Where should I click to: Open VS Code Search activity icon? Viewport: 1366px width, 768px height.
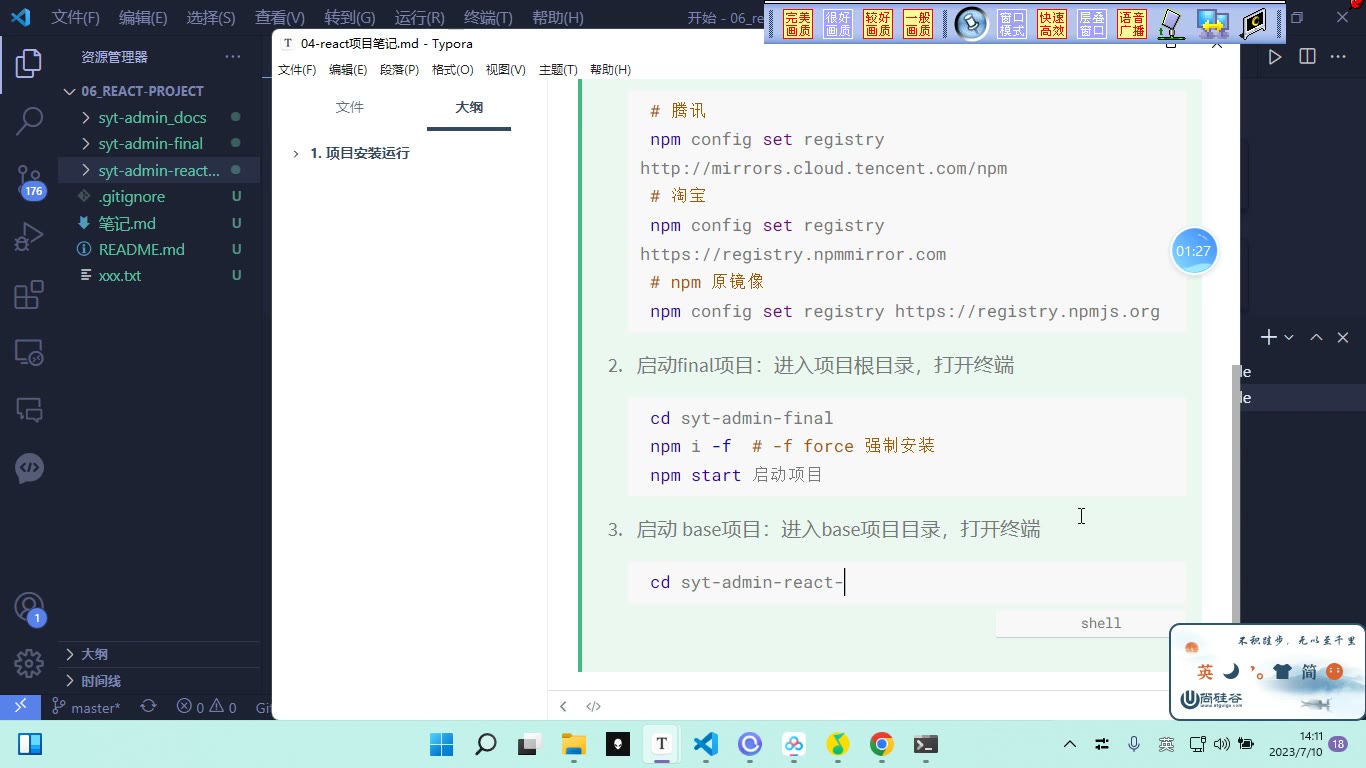(29, 122)
